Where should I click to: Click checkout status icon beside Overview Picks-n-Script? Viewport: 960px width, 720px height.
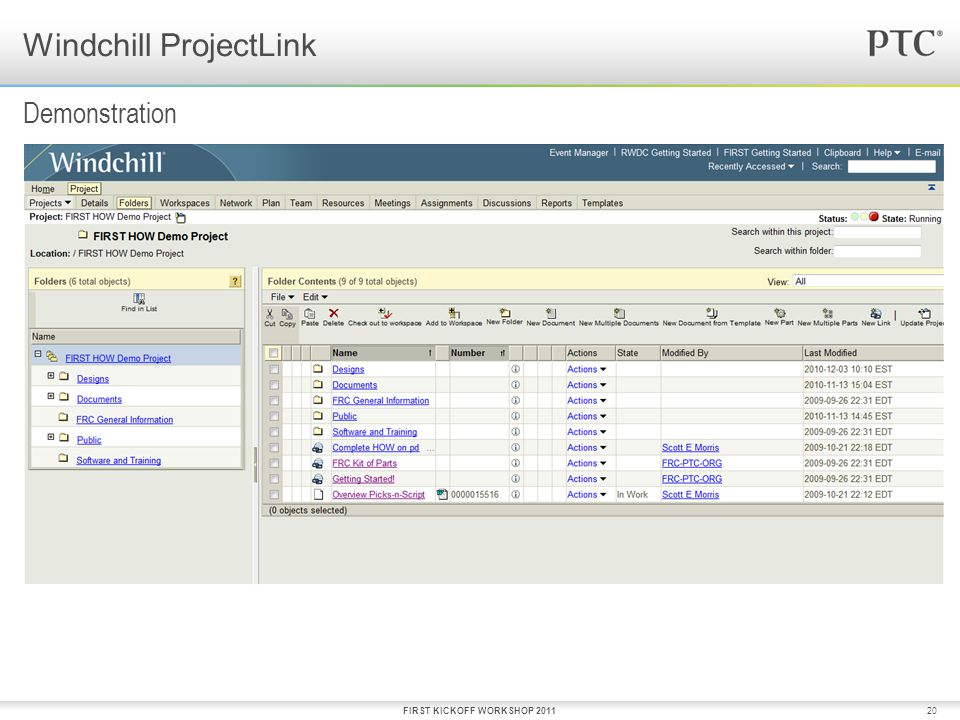[442, 494]
